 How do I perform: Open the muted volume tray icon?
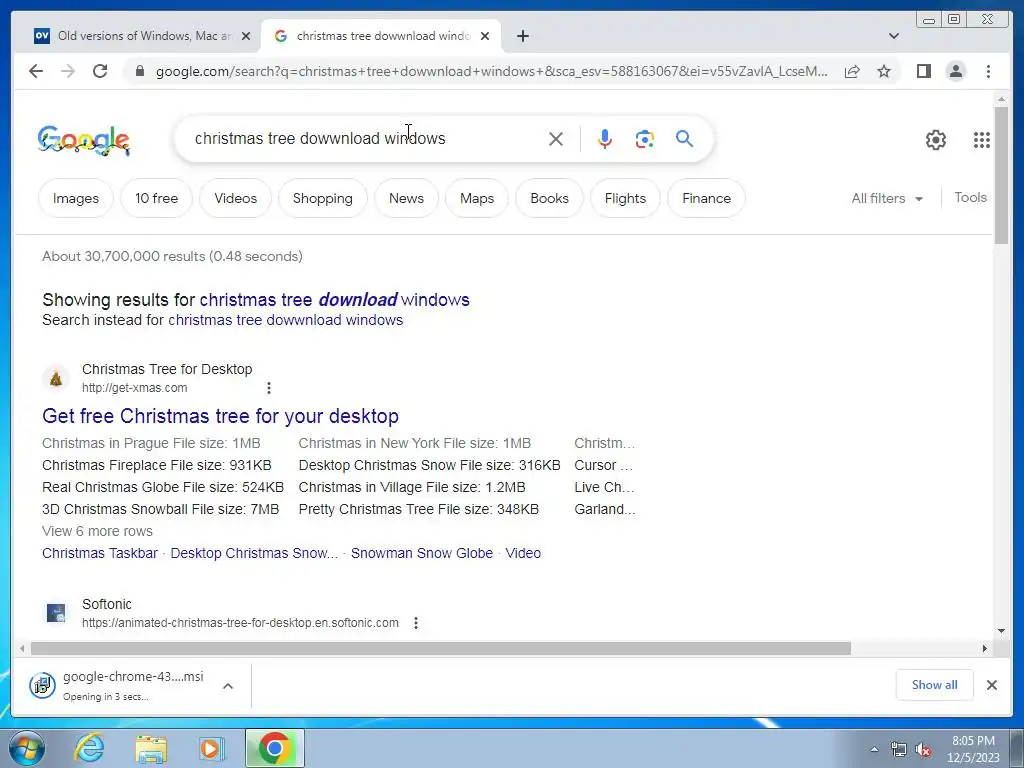coord(923,750)
